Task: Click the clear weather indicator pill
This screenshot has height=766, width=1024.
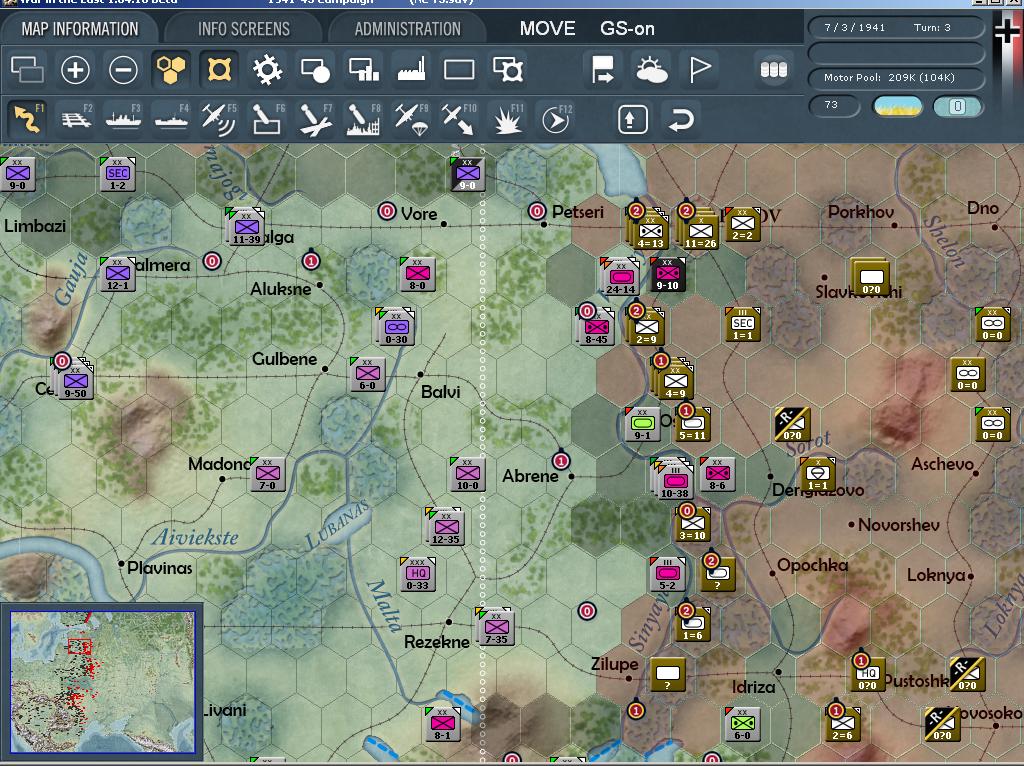Action: pyautogui.click(x=897, y=106)
